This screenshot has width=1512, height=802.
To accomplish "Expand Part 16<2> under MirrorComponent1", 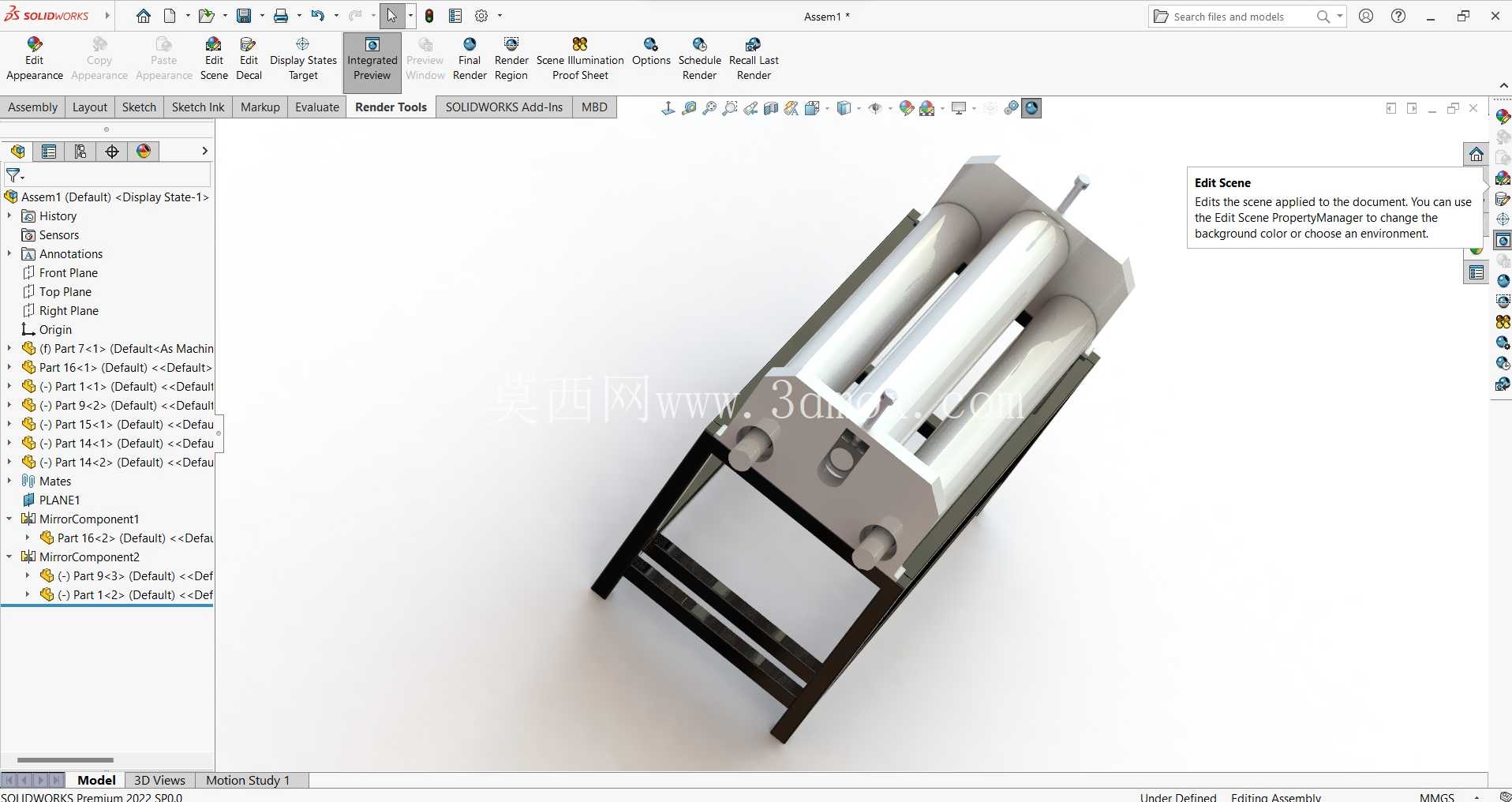I will pos(28,538).
